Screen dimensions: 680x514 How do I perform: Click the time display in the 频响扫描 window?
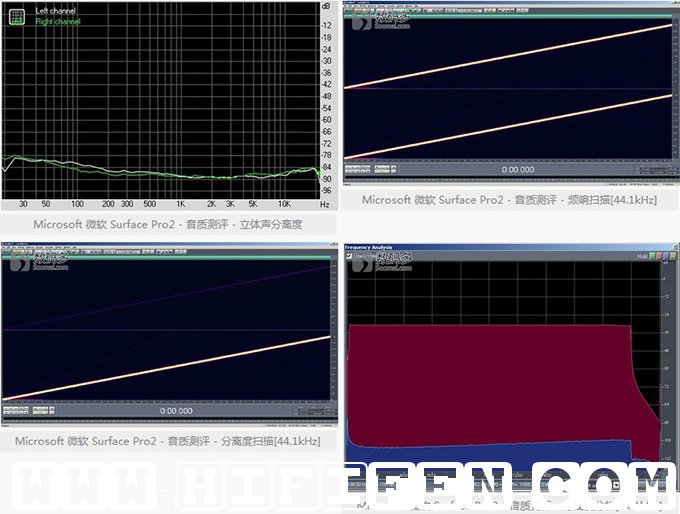[518, 170]
